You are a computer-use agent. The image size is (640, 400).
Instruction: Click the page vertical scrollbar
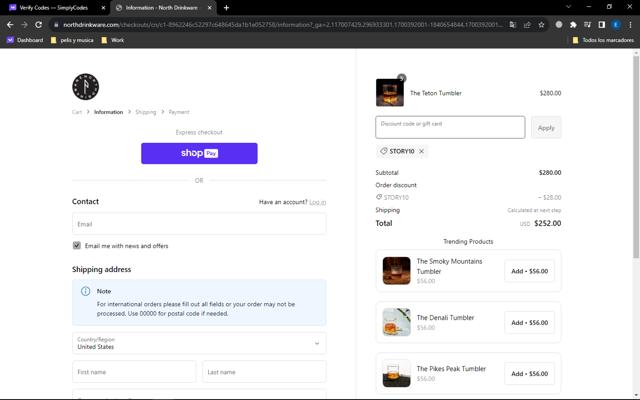[x=636, y=157]
